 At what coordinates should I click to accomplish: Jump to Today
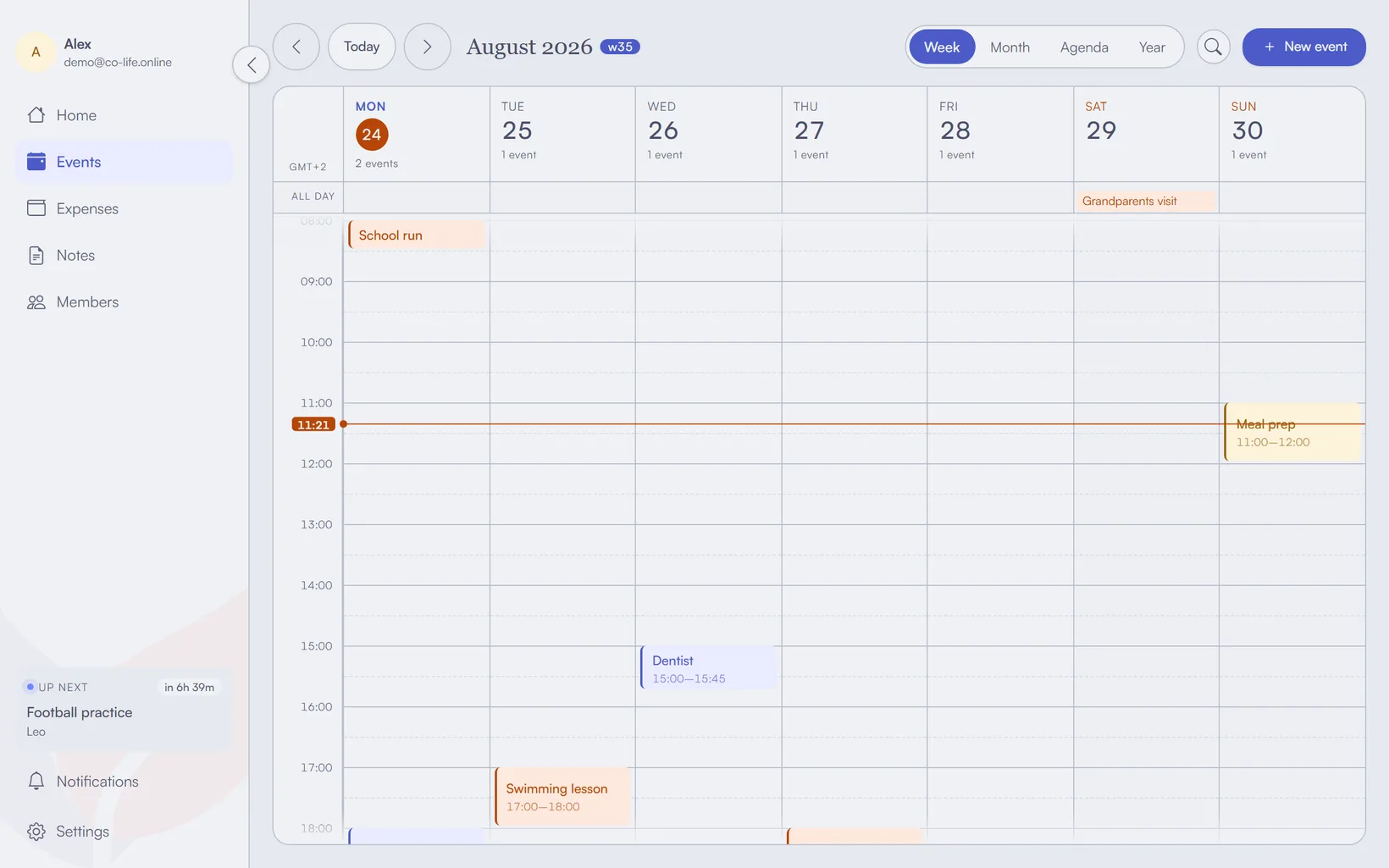pos(362,47)
